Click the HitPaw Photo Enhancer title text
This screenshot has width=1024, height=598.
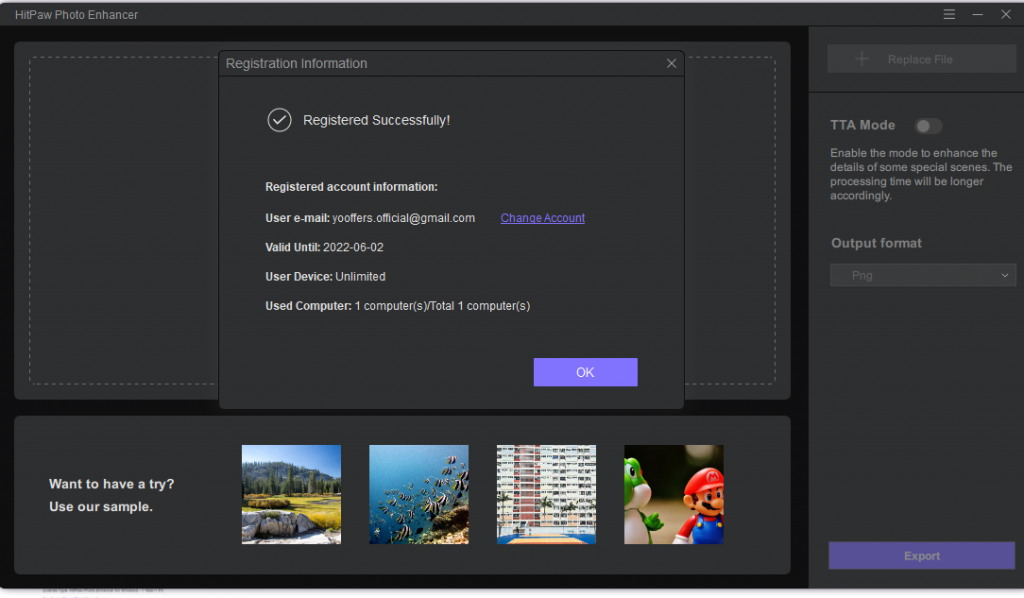click(76, 14)
